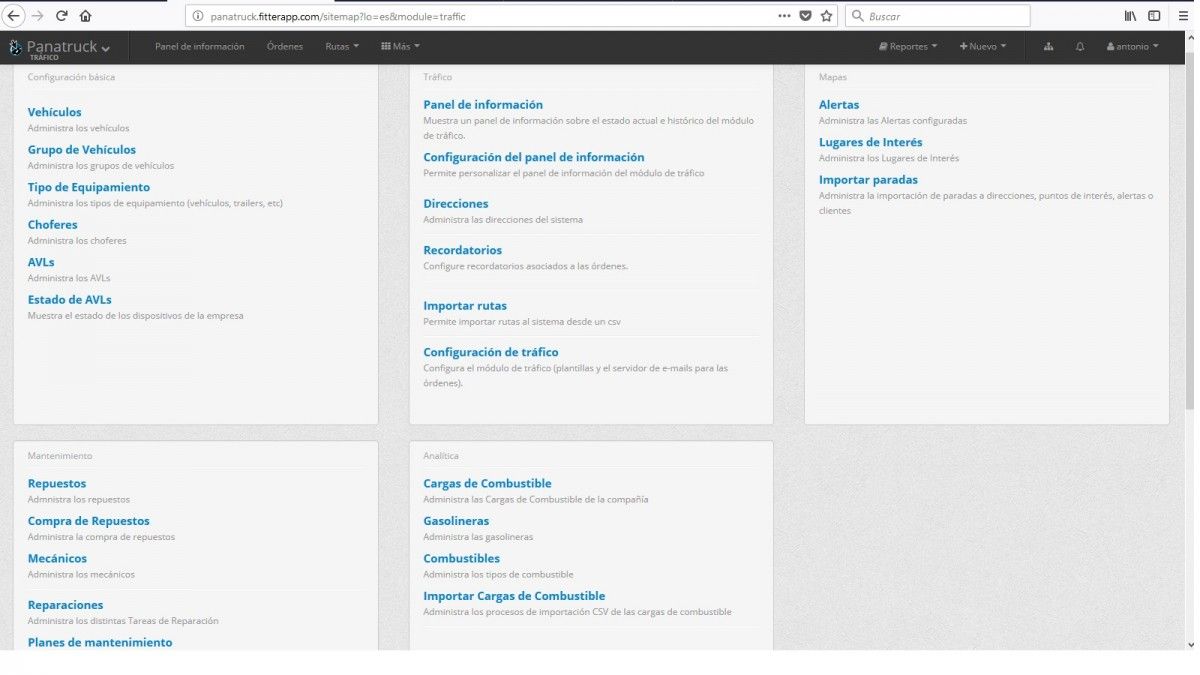Screen dimensions: 1200x675
Task: Open the Firefox library icon
Action: [1130, 16]
